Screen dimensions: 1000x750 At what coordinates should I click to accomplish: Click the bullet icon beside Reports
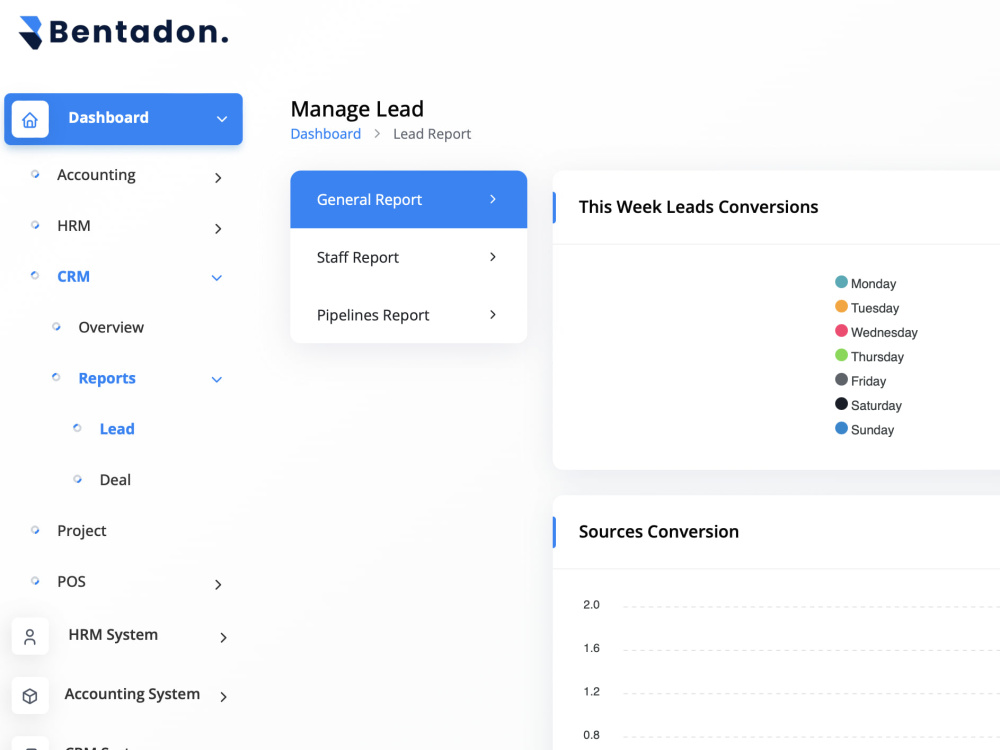(56, 378)
